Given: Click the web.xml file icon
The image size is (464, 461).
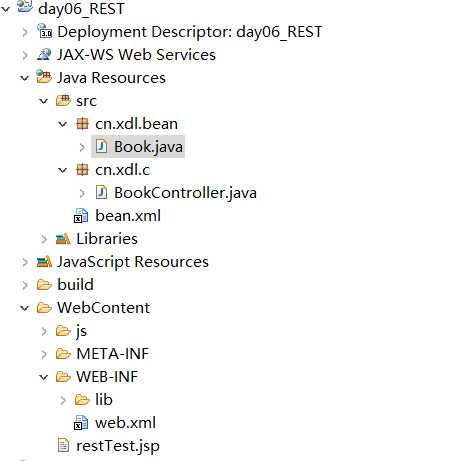Looking at the screenshot, I should pyautogui.click(x=81, y=423).
